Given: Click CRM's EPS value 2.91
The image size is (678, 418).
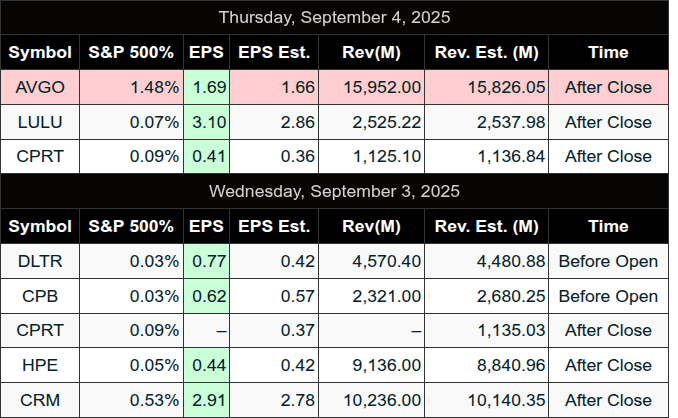Looking at the screenshot, I should coord(207,400).
